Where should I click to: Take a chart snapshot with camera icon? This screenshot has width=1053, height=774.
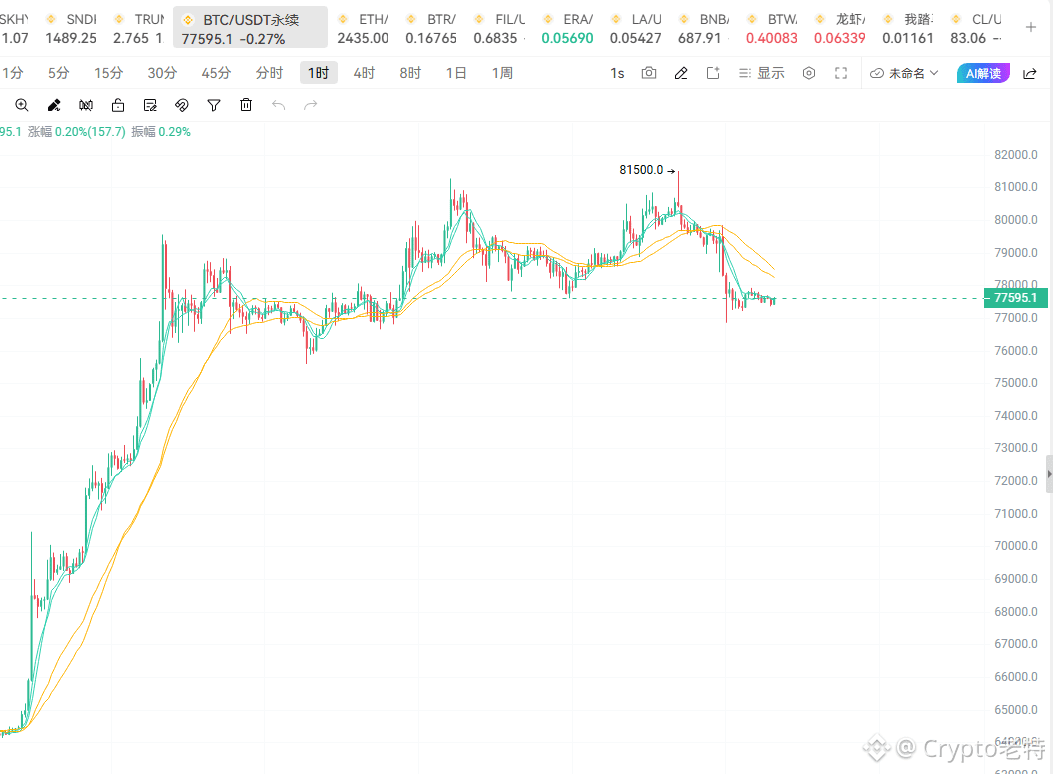(649, 73)
